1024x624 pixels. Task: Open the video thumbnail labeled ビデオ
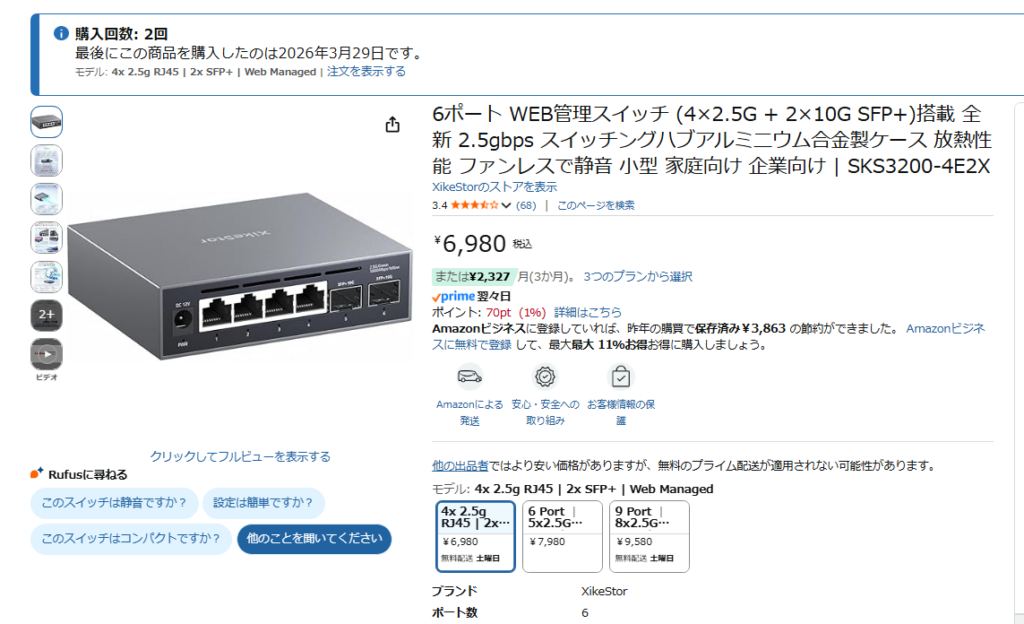[46, 354]
